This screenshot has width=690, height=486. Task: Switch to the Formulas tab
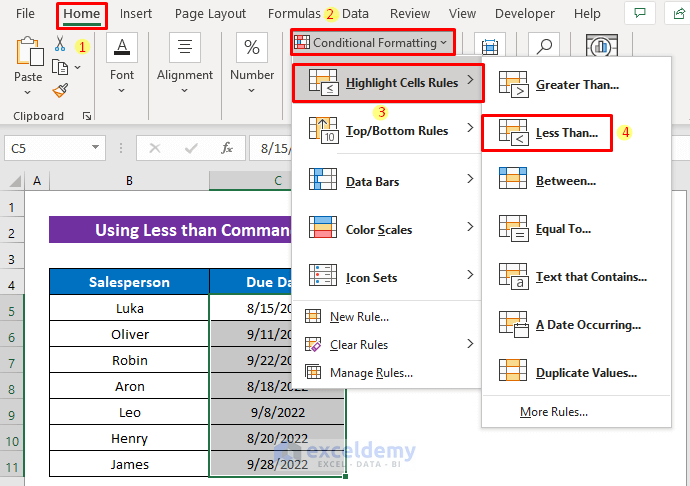point(294,14)
